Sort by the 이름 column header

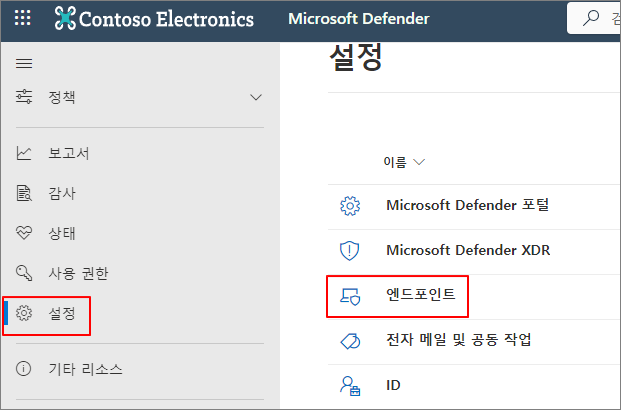pos(395,162)
